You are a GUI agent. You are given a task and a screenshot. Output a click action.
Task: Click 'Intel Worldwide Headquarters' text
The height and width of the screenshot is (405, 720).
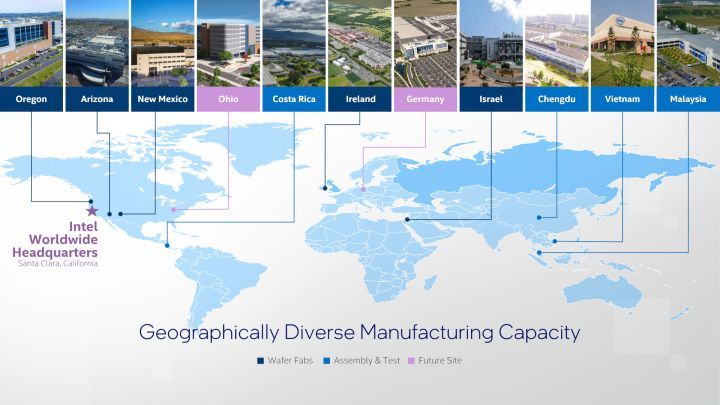[x=55, y=239]
